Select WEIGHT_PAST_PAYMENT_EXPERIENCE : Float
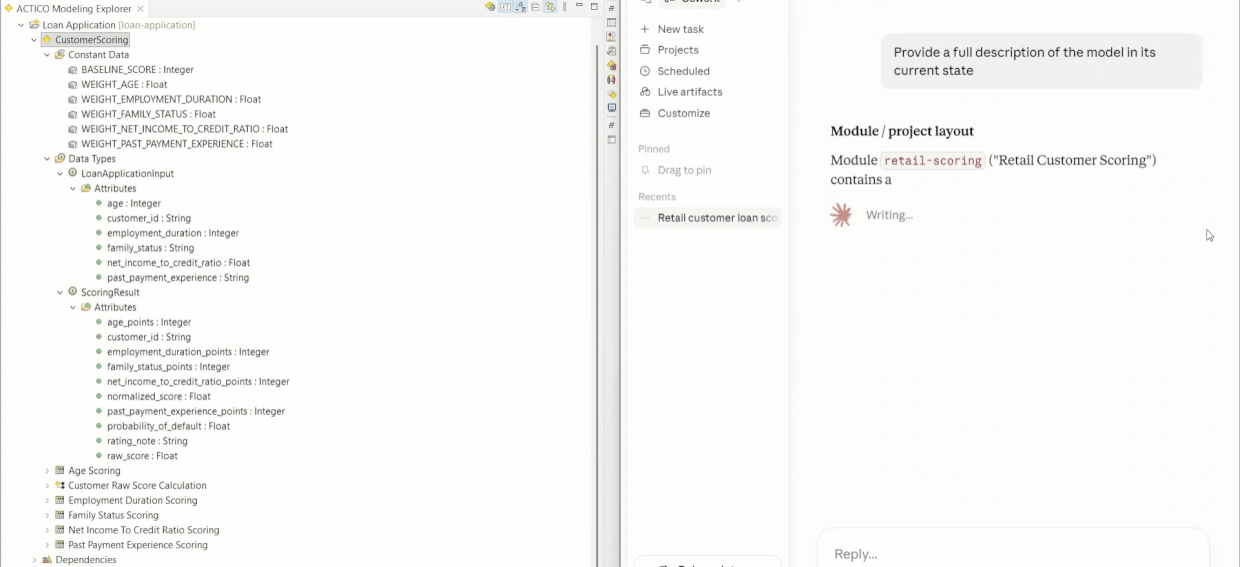The width and height of the screenshot is (1240, 567). click(x=177, y=144)
